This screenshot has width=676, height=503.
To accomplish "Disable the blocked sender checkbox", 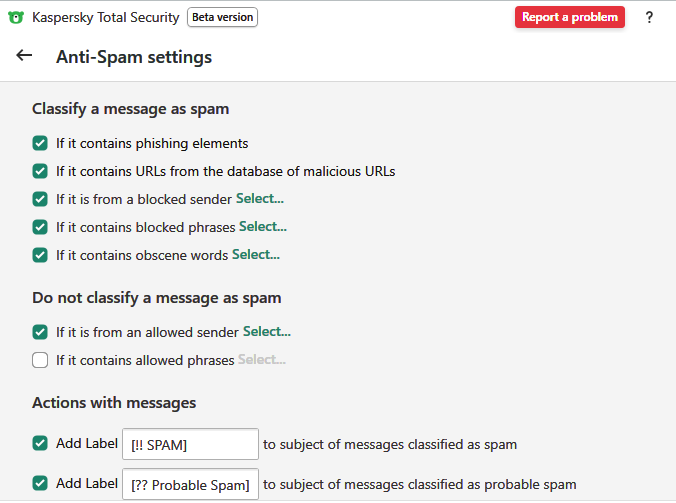I will [40, 199].
